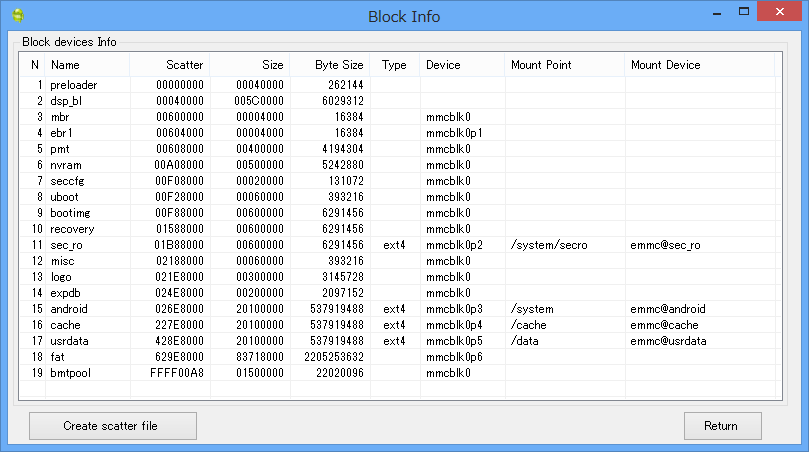The width and height of the screenshot is (809, 452).
Task: Select the android name cell
Action: 69,309
